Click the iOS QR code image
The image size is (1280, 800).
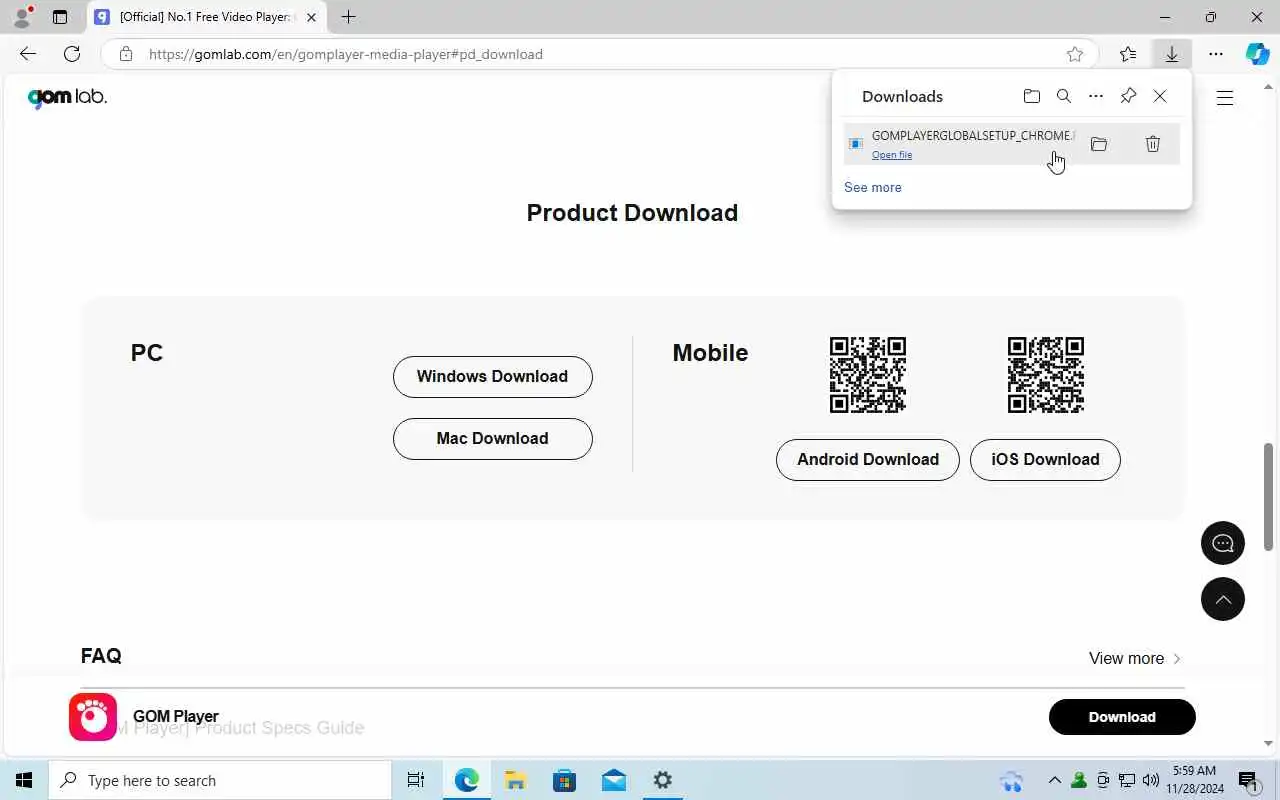tap(1046, 375)
